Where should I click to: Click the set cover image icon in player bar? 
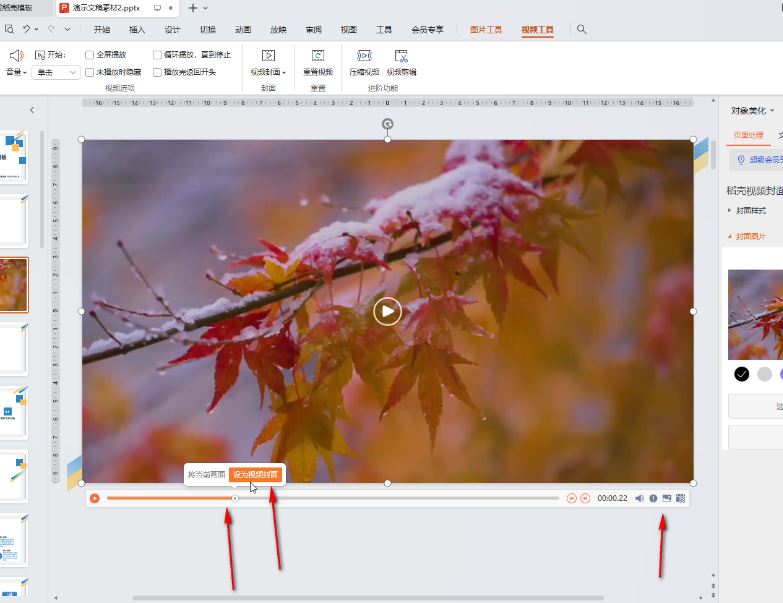[667, 498]
